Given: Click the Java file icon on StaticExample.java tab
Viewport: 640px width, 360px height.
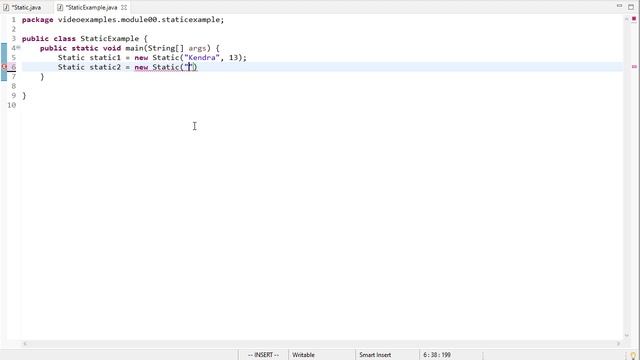Looking at the screenshot, I should coord(60,7).
